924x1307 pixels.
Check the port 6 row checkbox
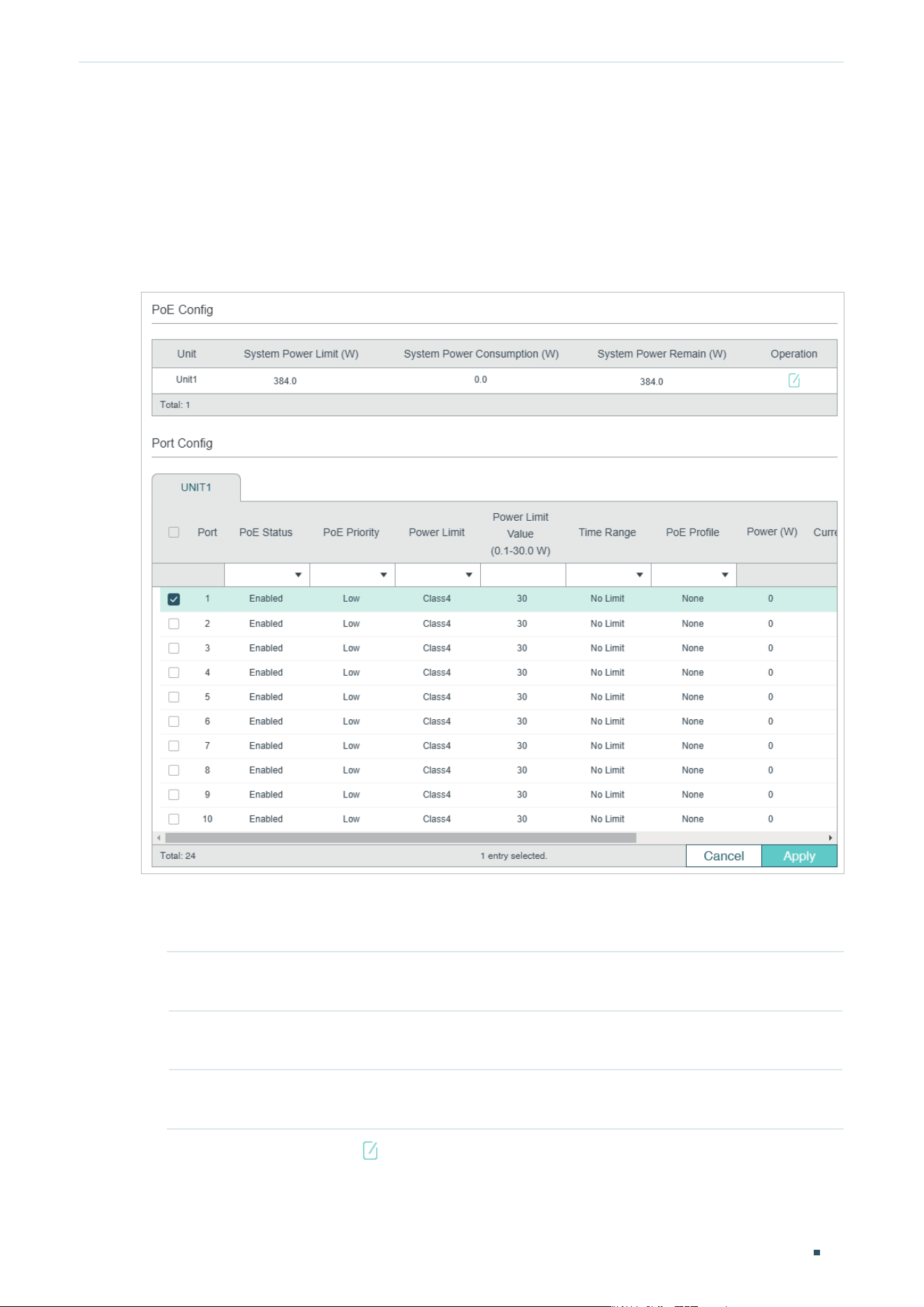174,721
